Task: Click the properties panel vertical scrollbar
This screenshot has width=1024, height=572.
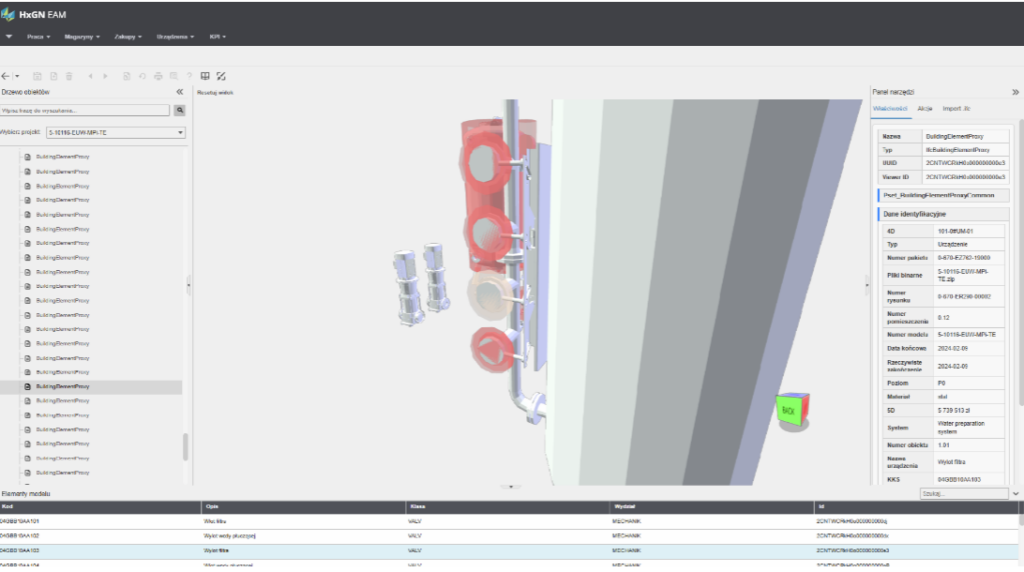Action: pyautogui.click(x=1021, y=261)
